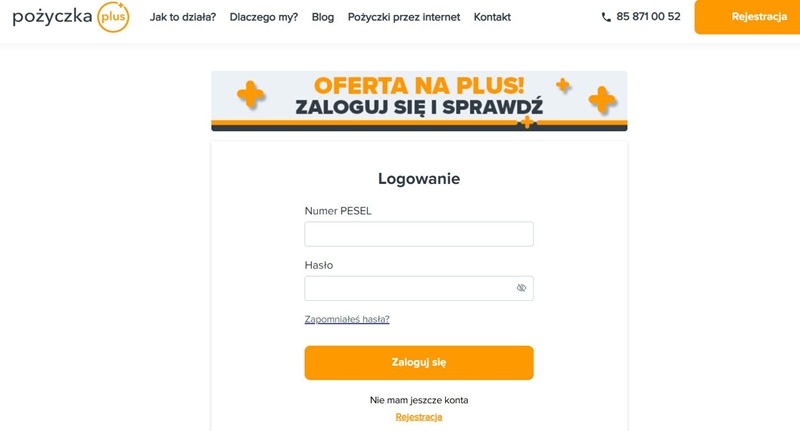Go to "Dlaczego my?" page
The height and width of the screenshot is (431, 800).
(x=264, y=17)
